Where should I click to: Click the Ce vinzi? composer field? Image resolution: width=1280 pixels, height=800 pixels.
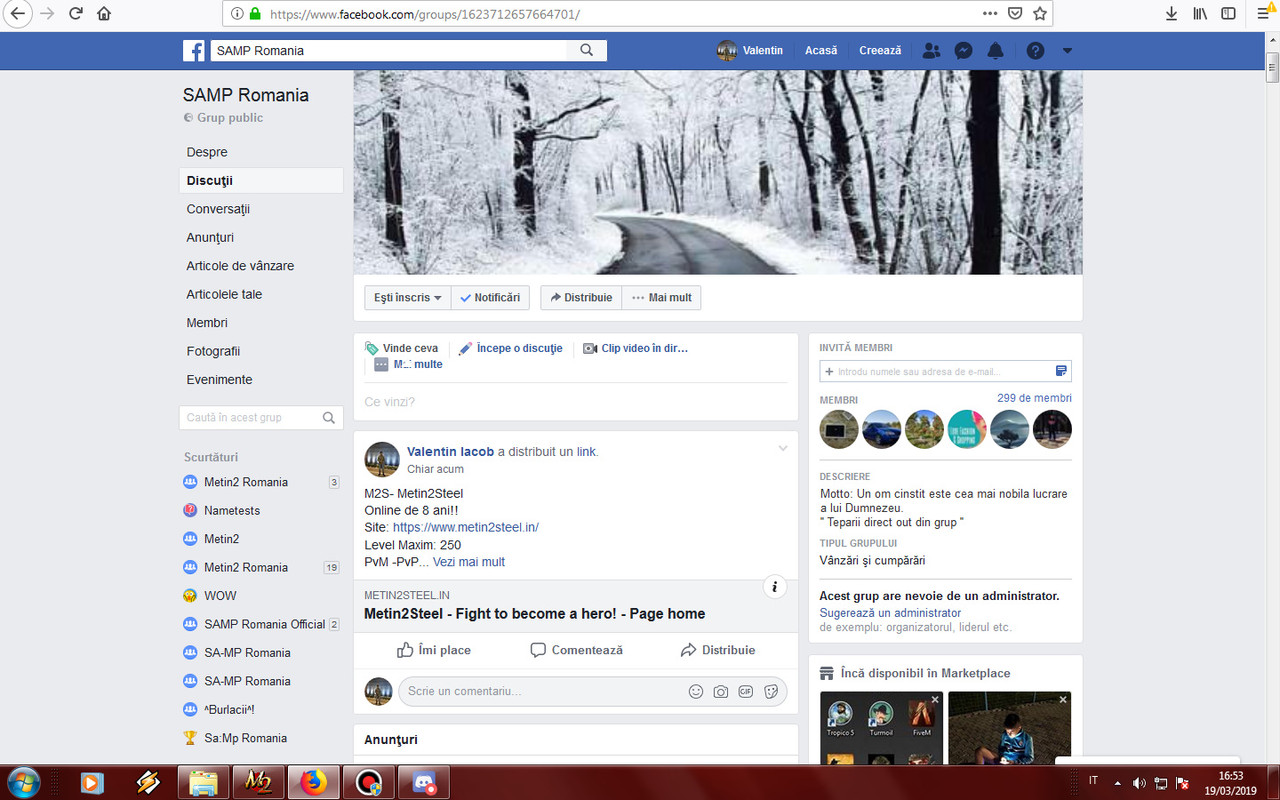[x=575, y=402]
